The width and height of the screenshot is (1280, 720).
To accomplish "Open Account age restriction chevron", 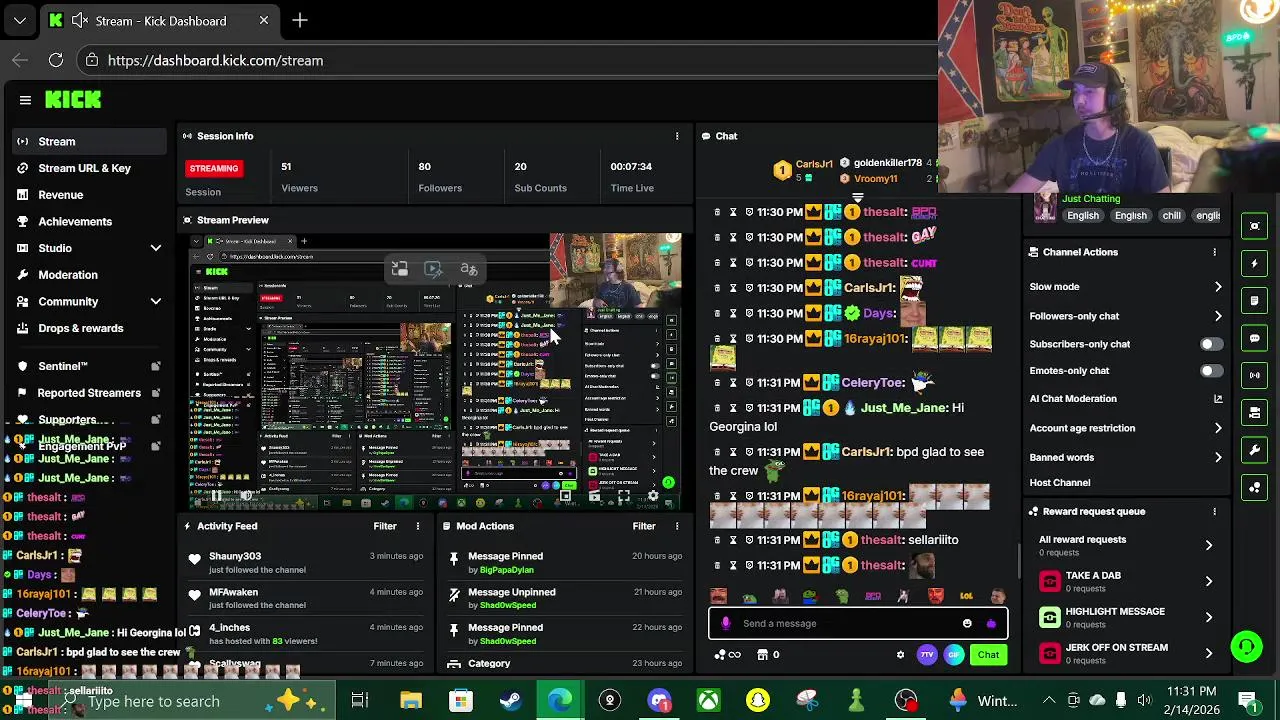I will tap(1217, 428).
